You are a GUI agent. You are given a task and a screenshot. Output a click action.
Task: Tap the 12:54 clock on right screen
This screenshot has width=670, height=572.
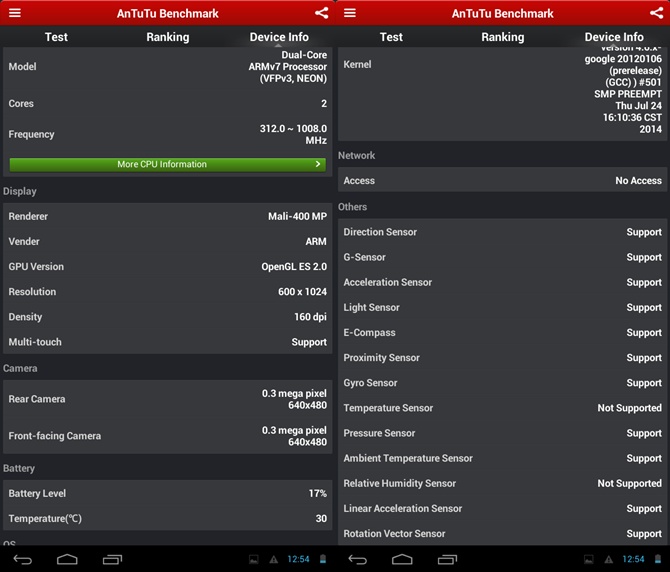[633, 559]
